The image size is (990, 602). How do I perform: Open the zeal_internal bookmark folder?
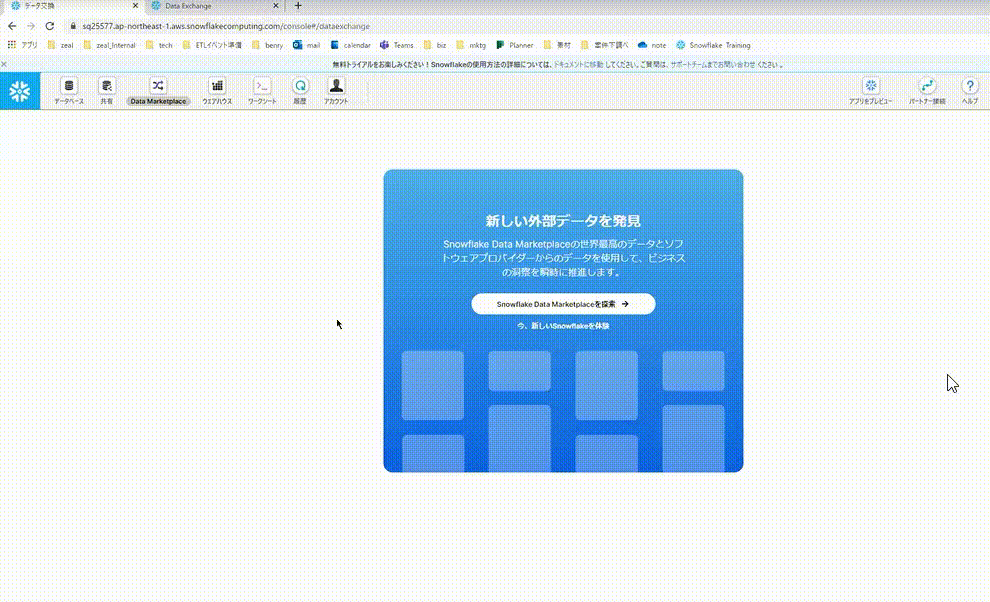click(x=109, y=45)
